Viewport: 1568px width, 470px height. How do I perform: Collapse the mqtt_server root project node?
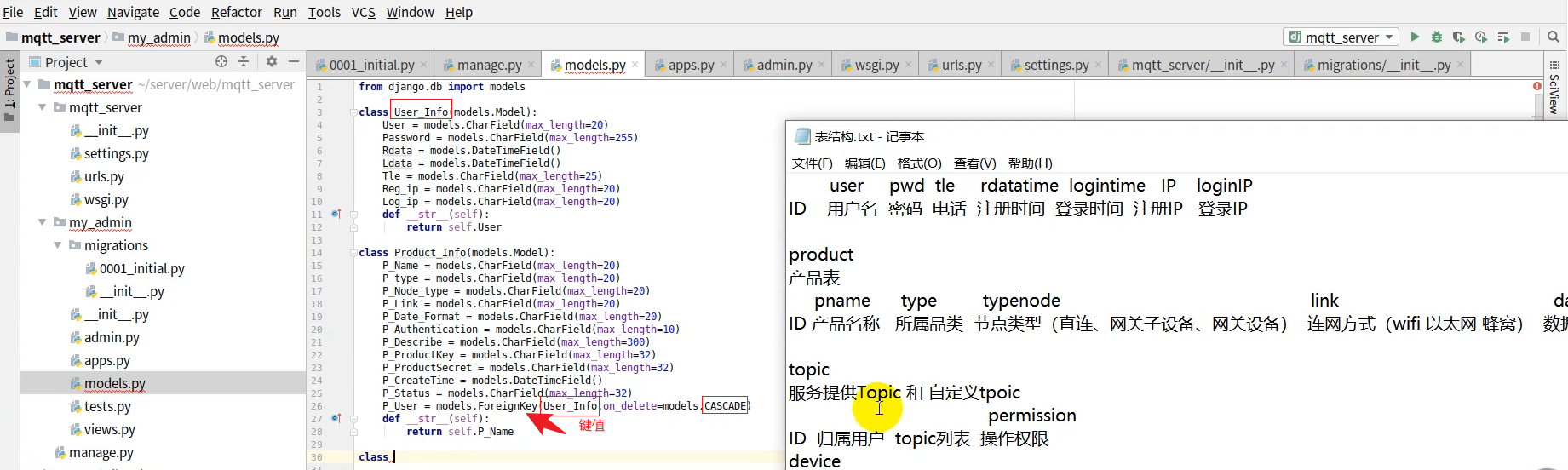coord(27,84)
